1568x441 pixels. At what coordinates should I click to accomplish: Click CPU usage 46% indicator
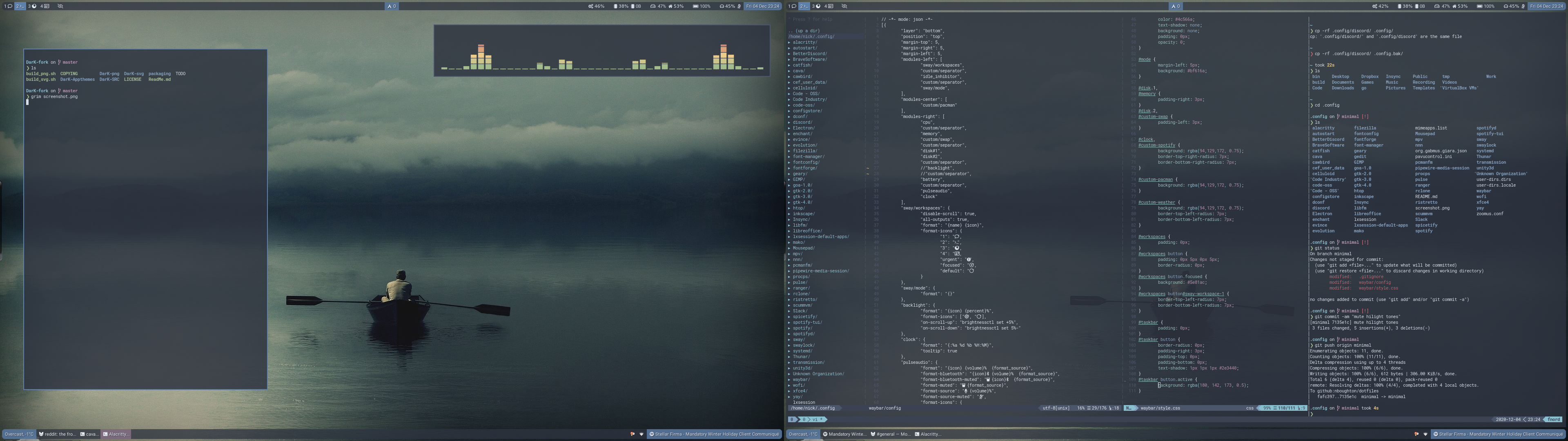tap(597, 6)
